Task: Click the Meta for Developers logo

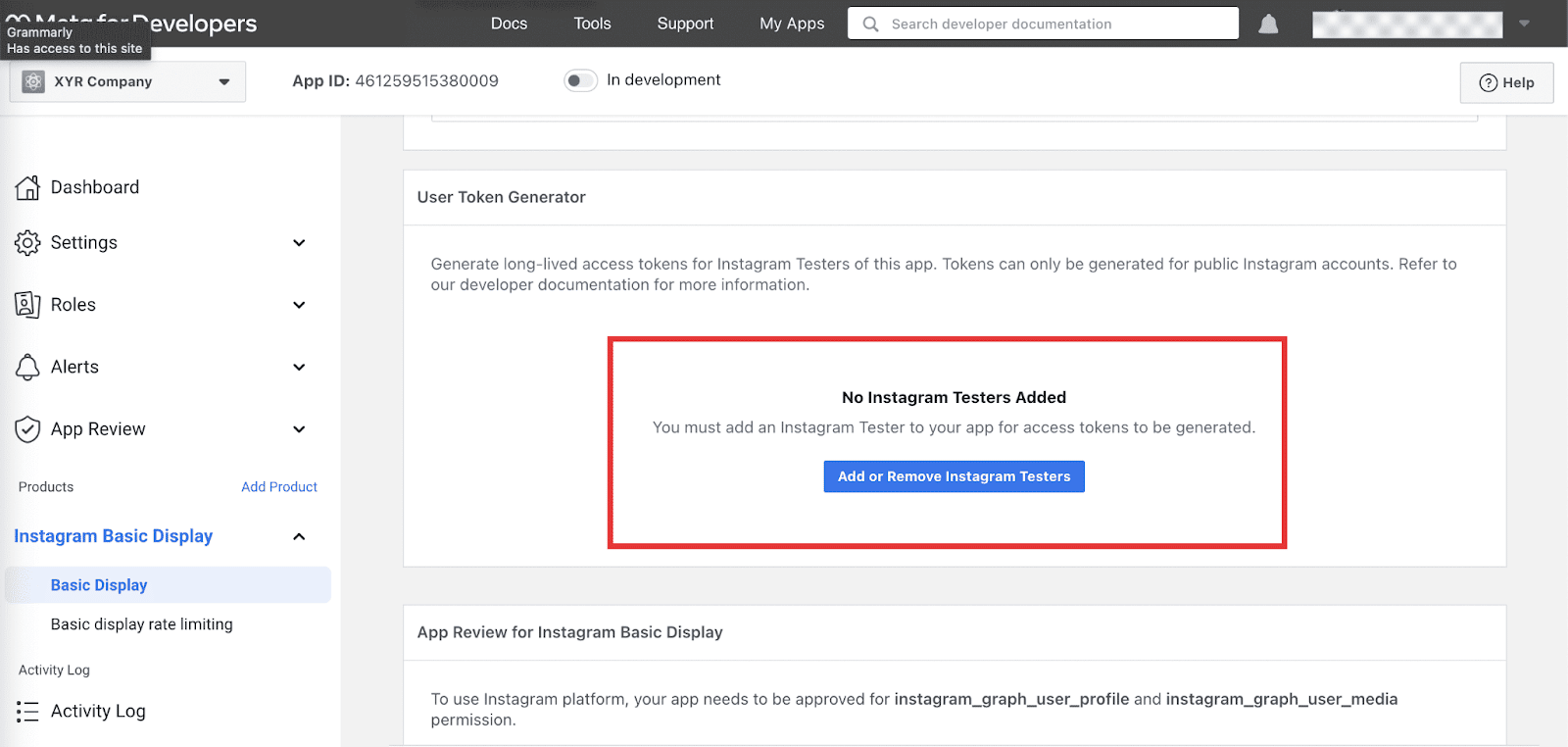Action: [x=131, y=24]
